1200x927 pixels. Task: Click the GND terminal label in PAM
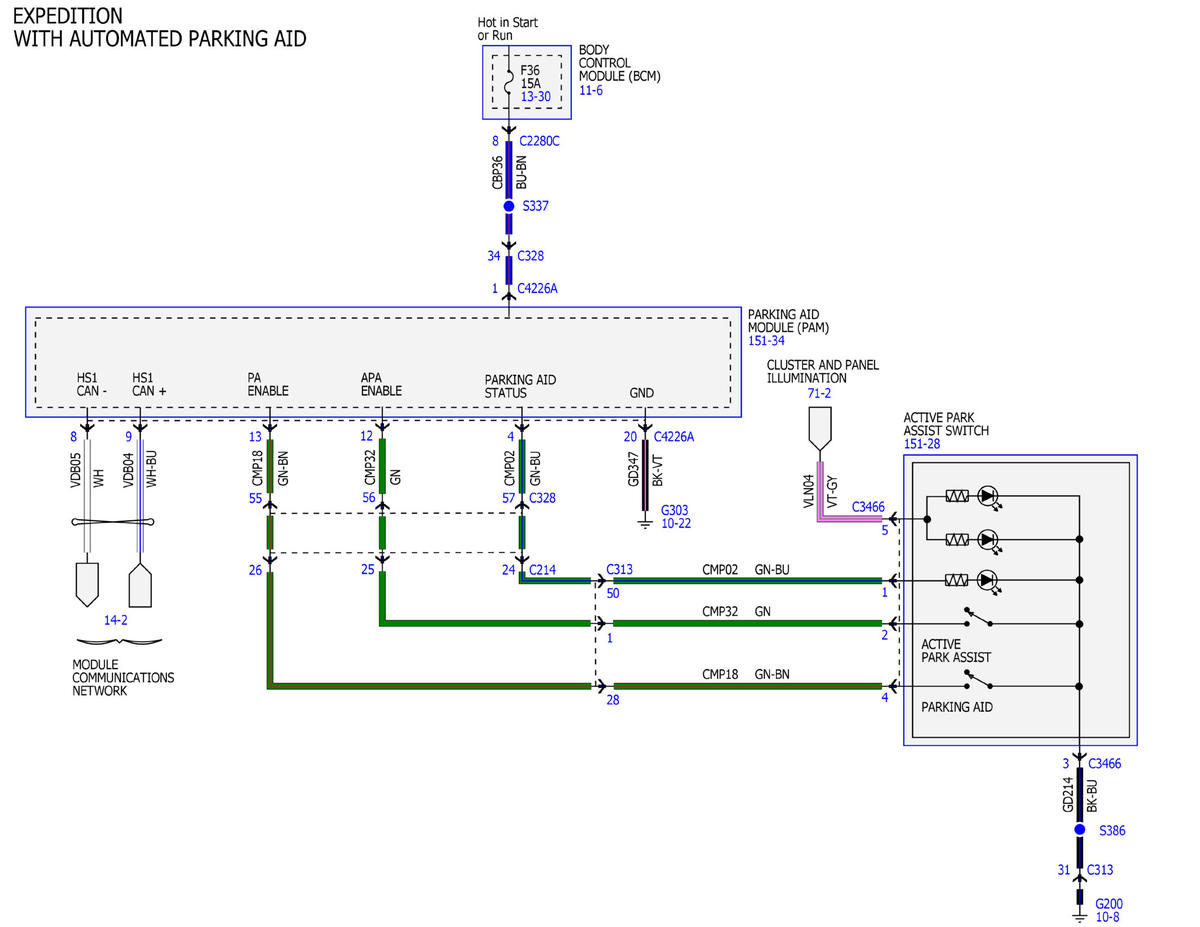tap(642, 393)
